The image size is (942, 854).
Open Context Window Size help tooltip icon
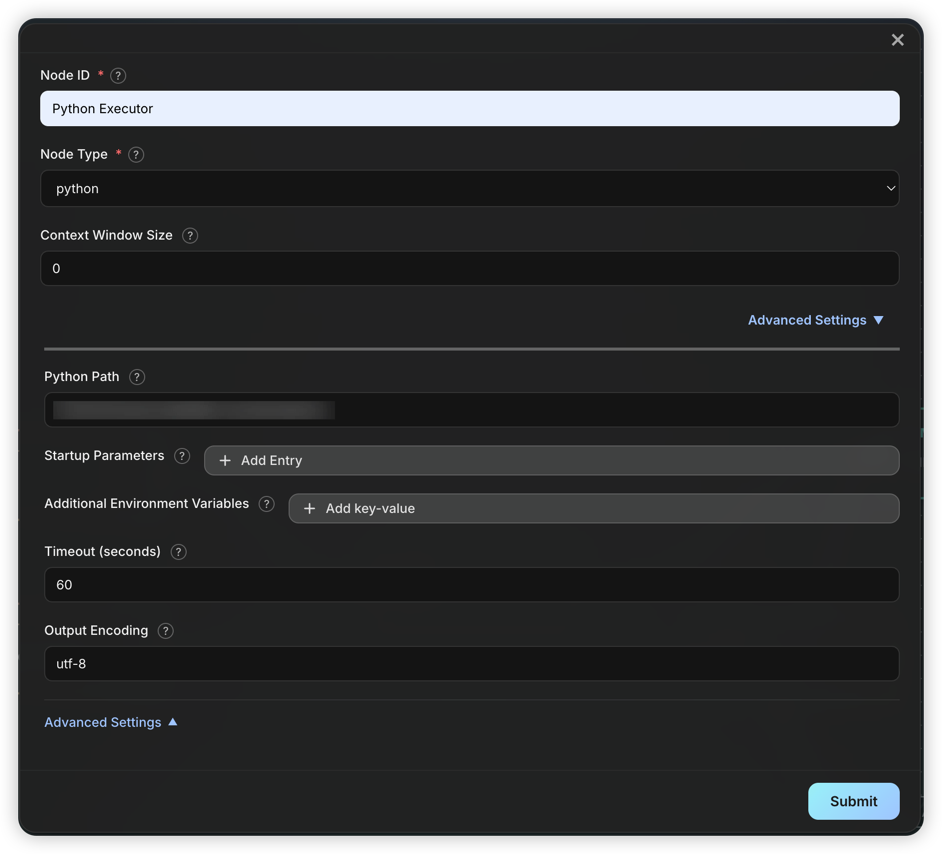pyautogui.click(x=190, y=236)
